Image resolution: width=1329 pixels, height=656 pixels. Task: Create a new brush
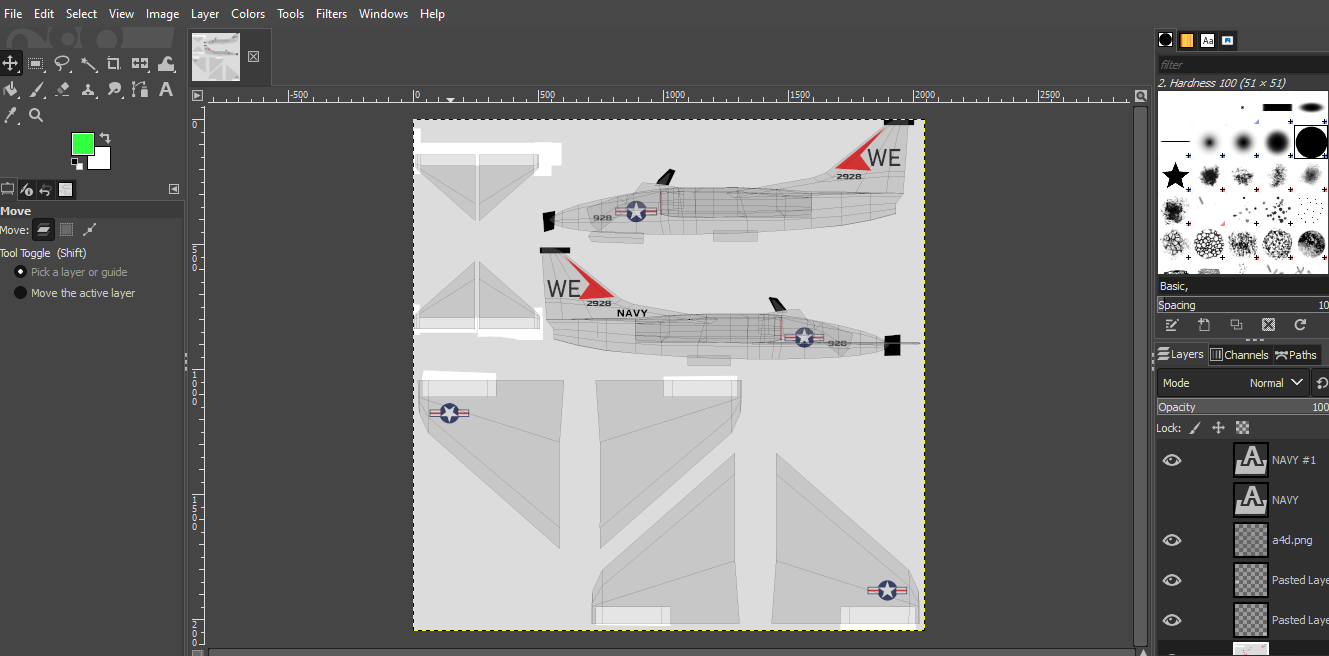pyautogui.click(x=1204, y=325)
